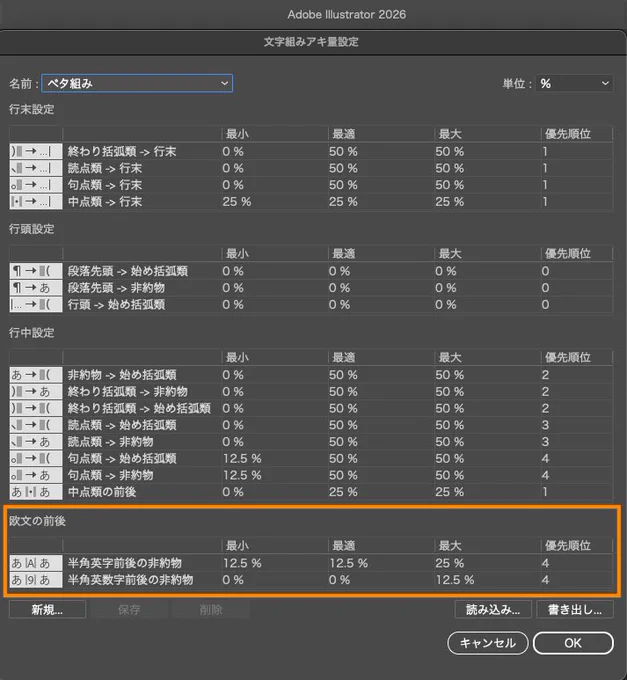The width and height of the screenshot is (627, 680).
Task: Select 最大 25 % for 半角英字前後の非約物
Action: click(450, 563)
